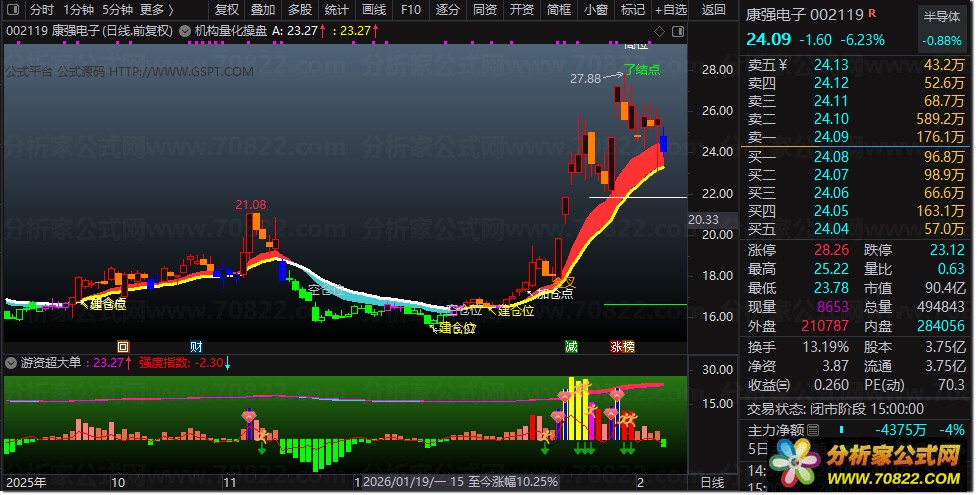Activate the 画线 drawing tool
The width and height of the screenshot is (977, 495).
click(374, 9)
